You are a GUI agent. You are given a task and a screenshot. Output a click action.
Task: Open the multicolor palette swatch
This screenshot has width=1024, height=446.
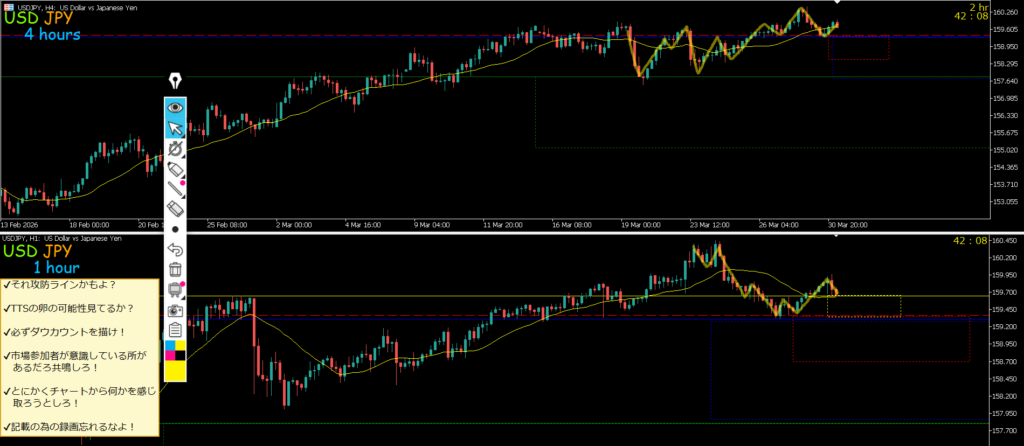[x=176, y=350]
